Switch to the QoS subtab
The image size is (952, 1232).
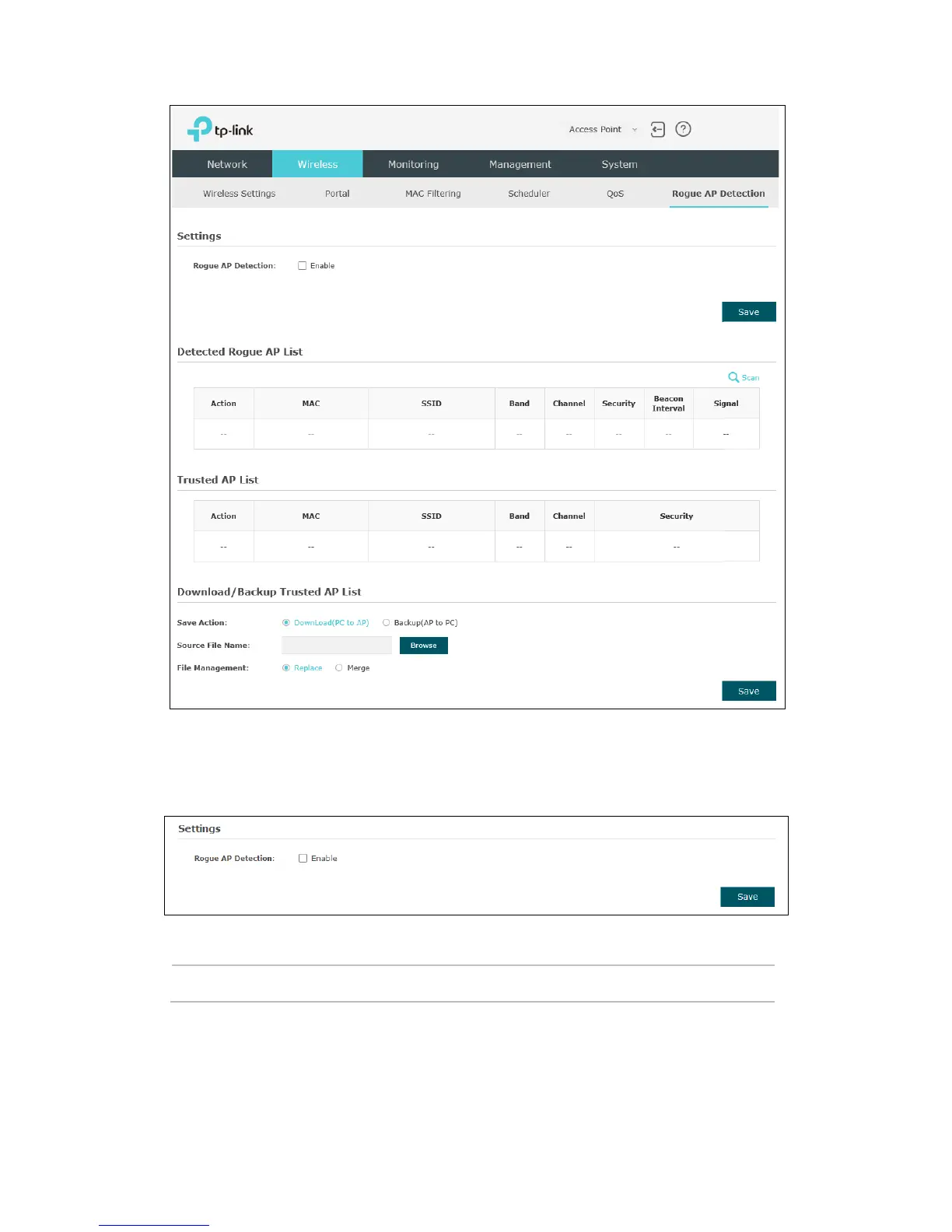615,194
